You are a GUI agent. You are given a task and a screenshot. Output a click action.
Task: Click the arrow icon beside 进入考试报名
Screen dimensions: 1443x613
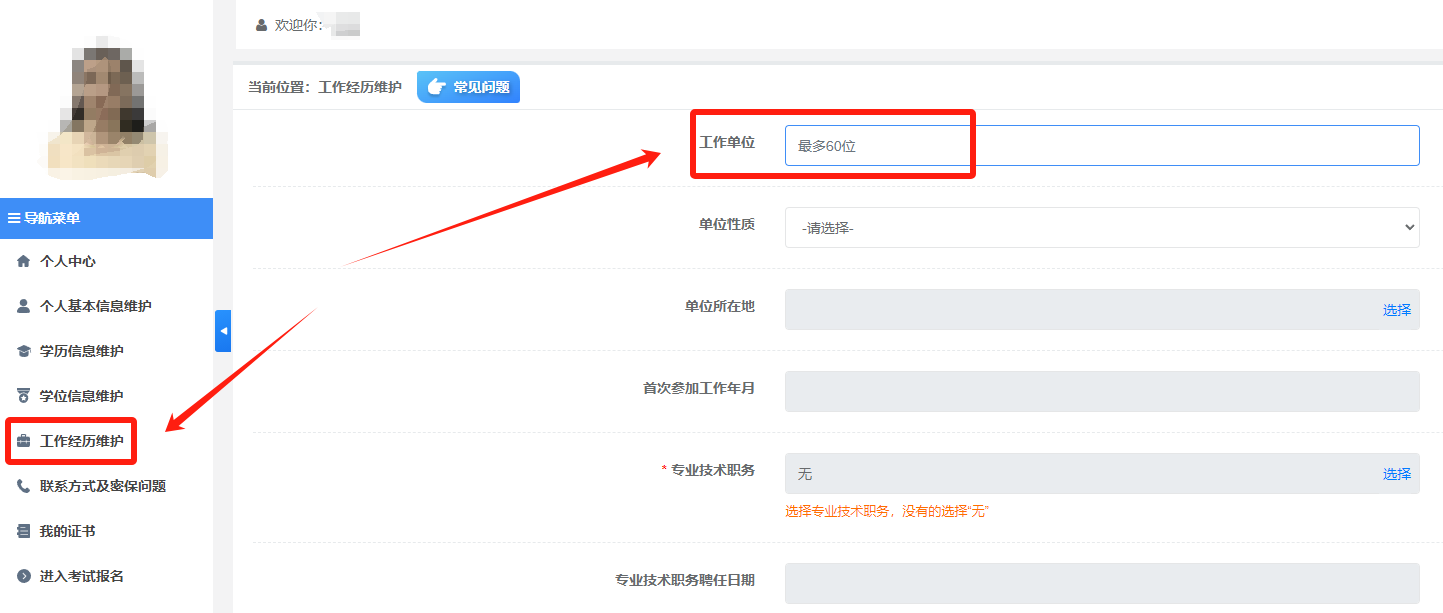[x=24, y=577]
